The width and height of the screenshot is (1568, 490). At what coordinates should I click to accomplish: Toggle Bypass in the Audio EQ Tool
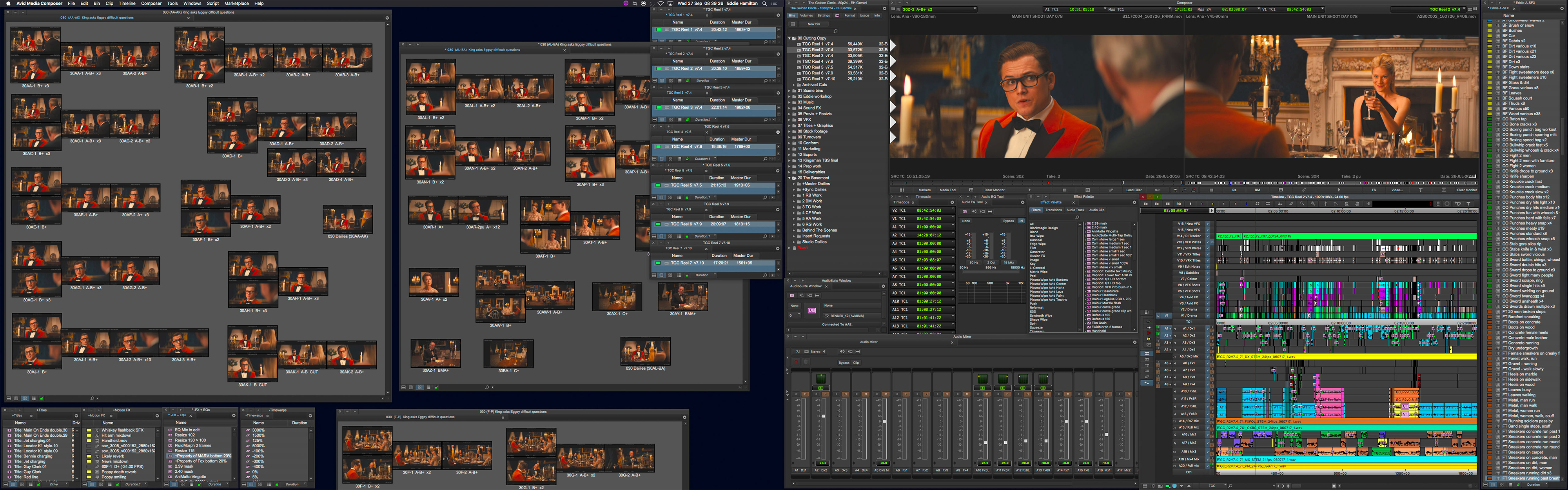pos(1009,221)
